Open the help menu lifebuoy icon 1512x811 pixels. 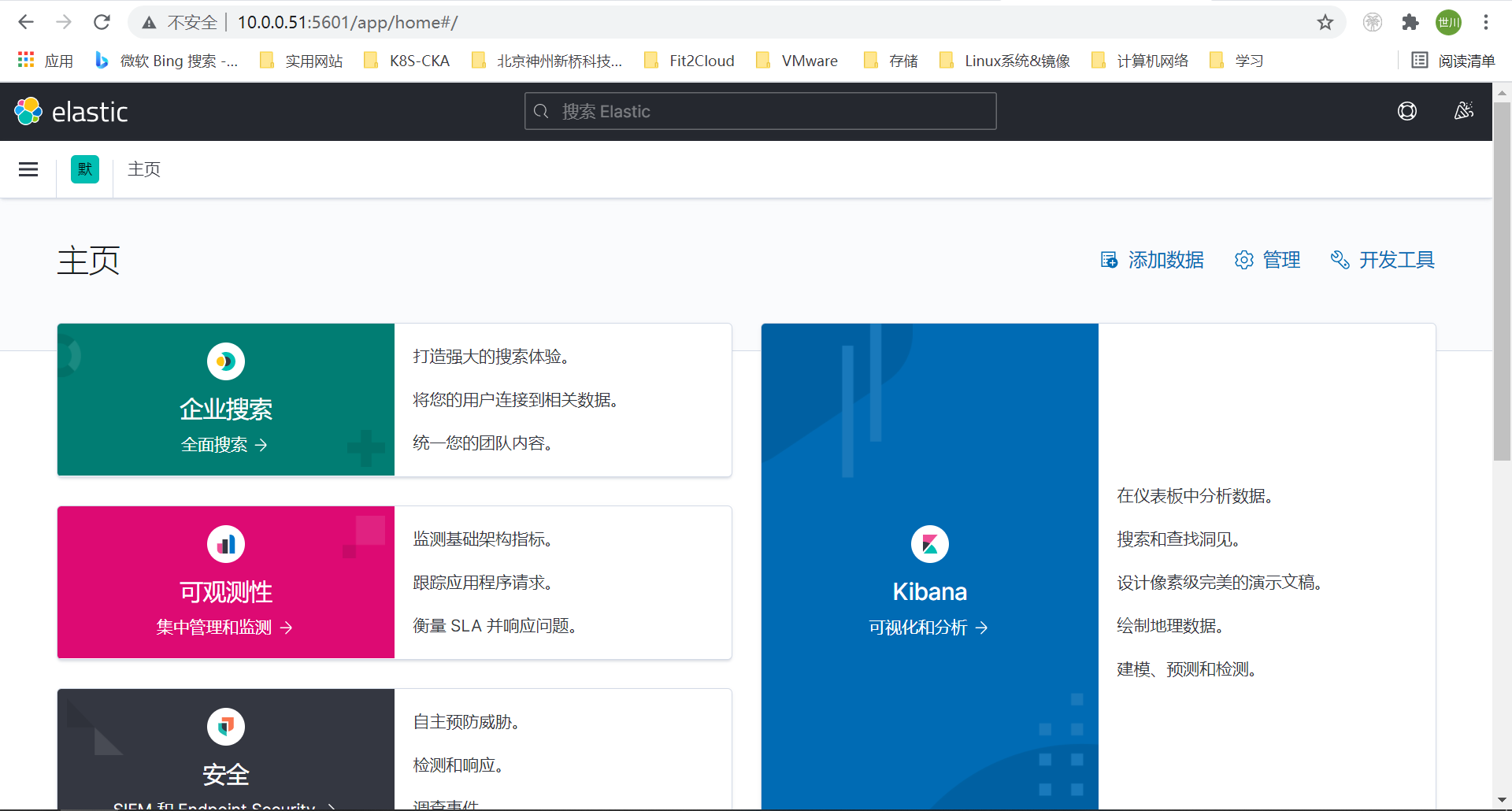pos(1407,111)
